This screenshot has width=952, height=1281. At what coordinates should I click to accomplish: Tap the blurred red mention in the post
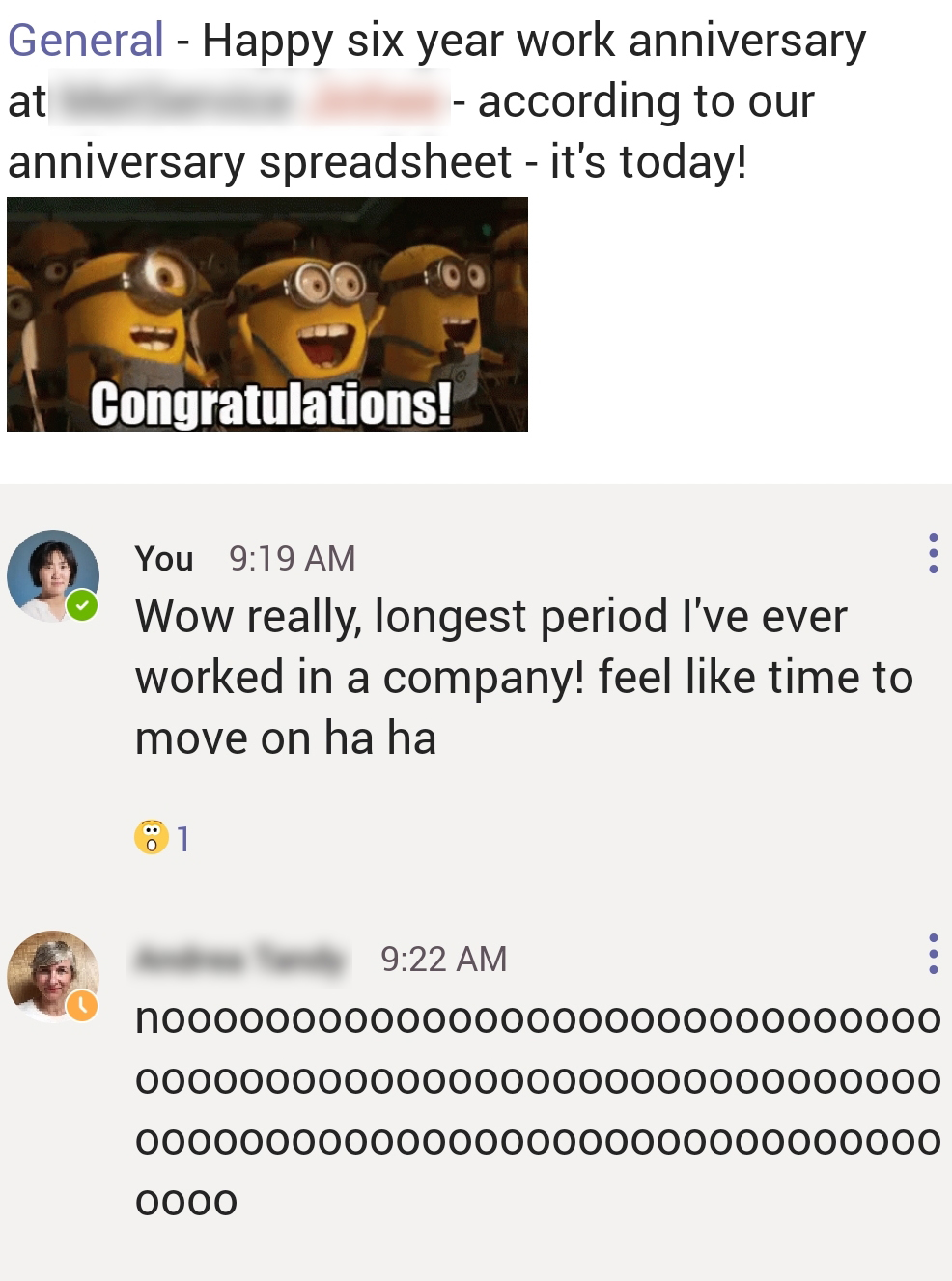pyautogui.click(x=377, y=99)
